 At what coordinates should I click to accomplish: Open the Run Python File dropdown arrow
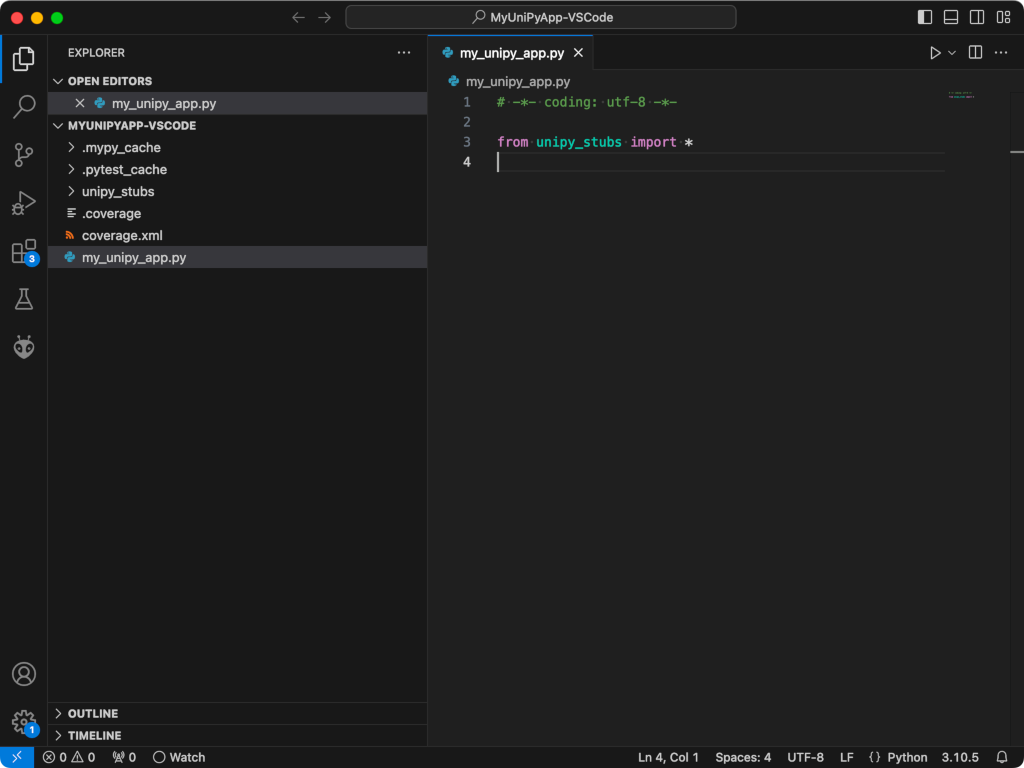(952, 53)
